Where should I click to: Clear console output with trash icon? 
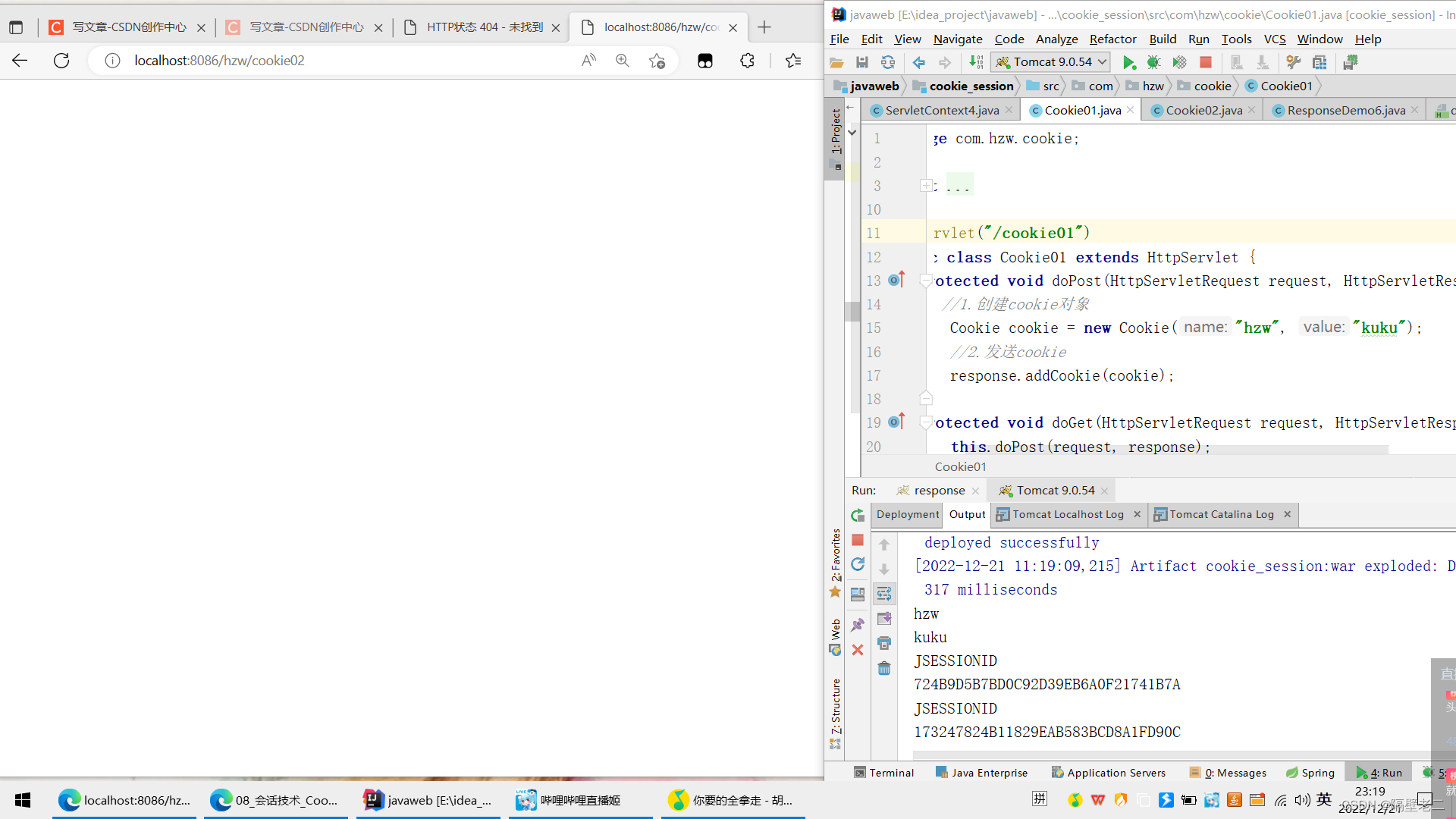tap(884, 668)
